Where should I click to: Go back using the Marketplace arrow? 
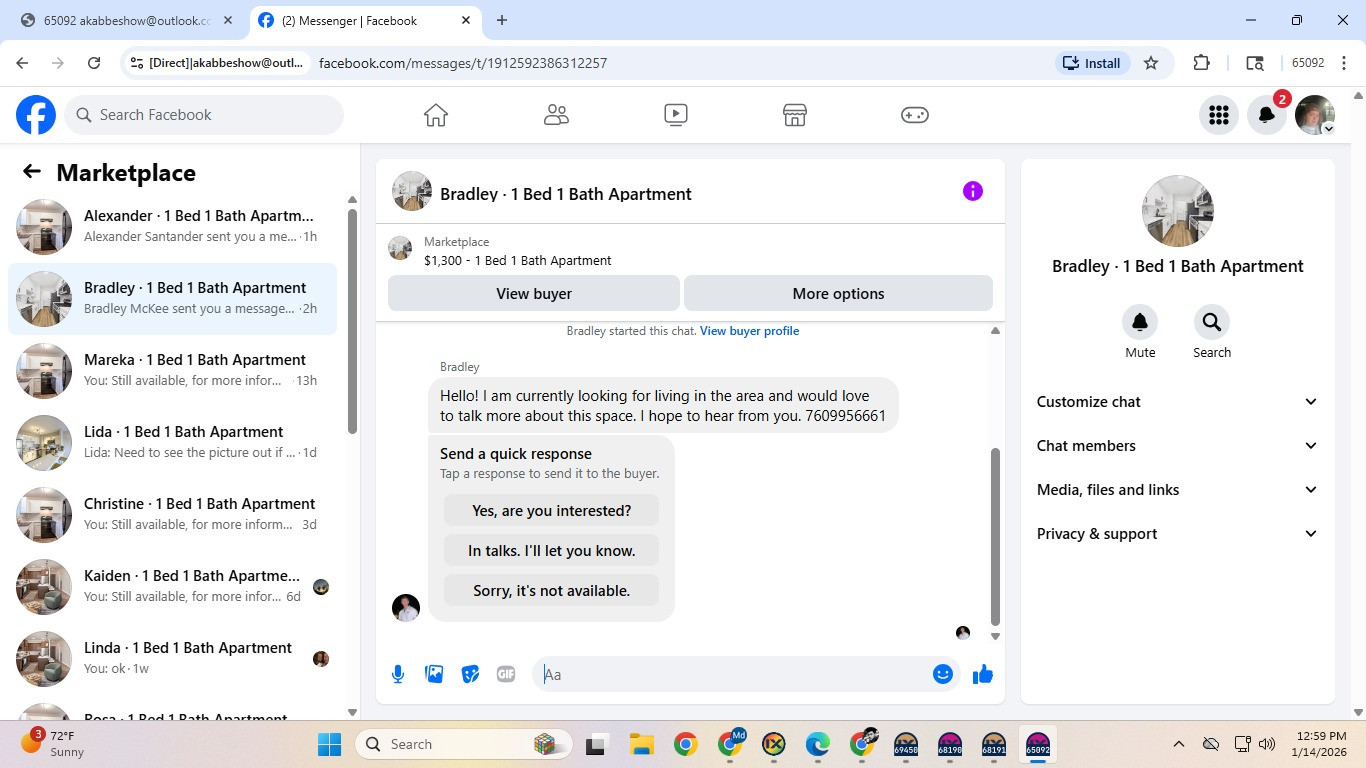click(x=32, y=172)
